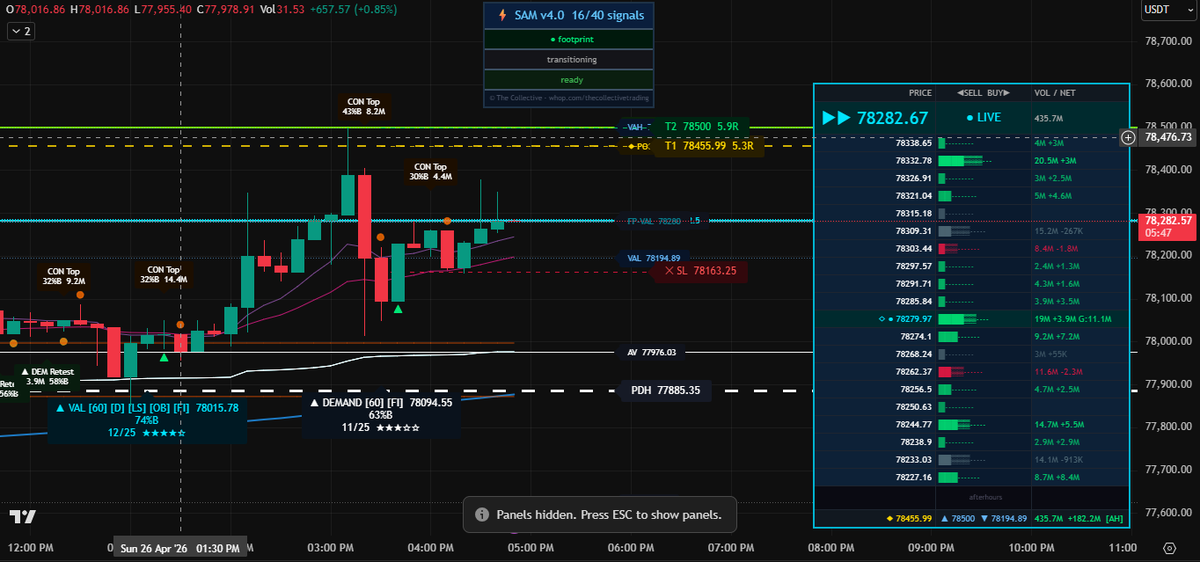Viewport: 1200px width, 562px height.
Task: Click the green up-triangle signal near 01:30 PM
Action: click(x=164, y=356)
